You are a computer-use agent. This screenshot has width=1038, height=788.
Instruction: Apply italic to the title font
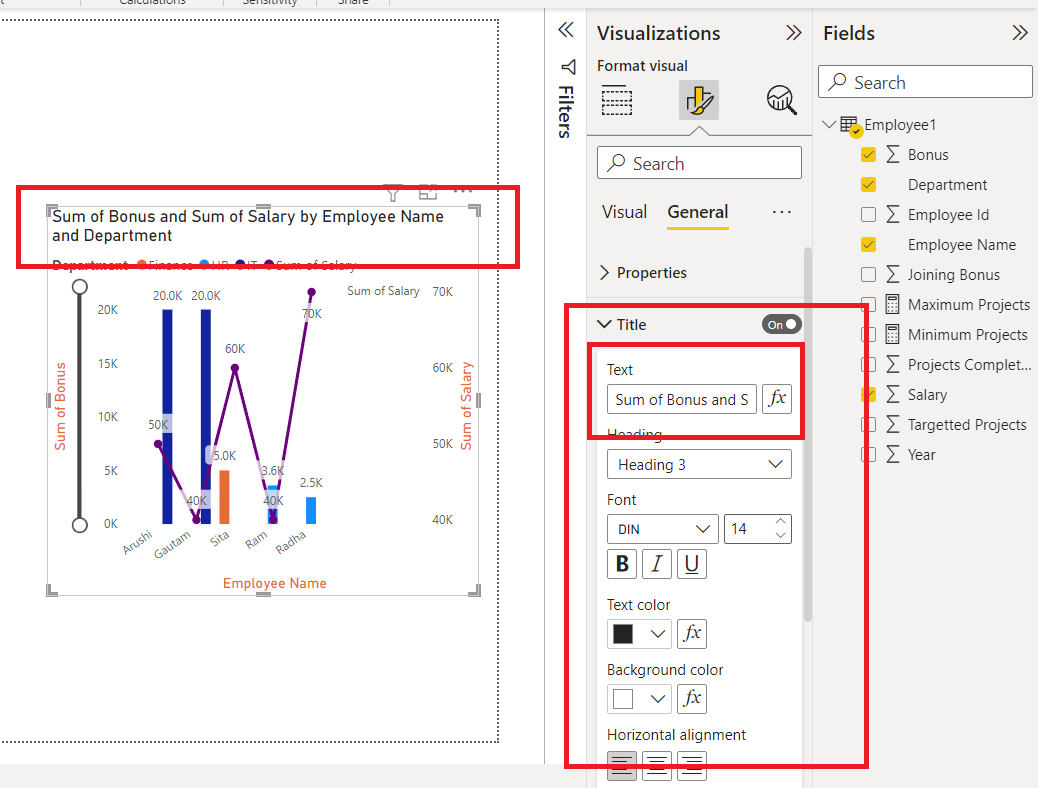[x=657, y=564]
